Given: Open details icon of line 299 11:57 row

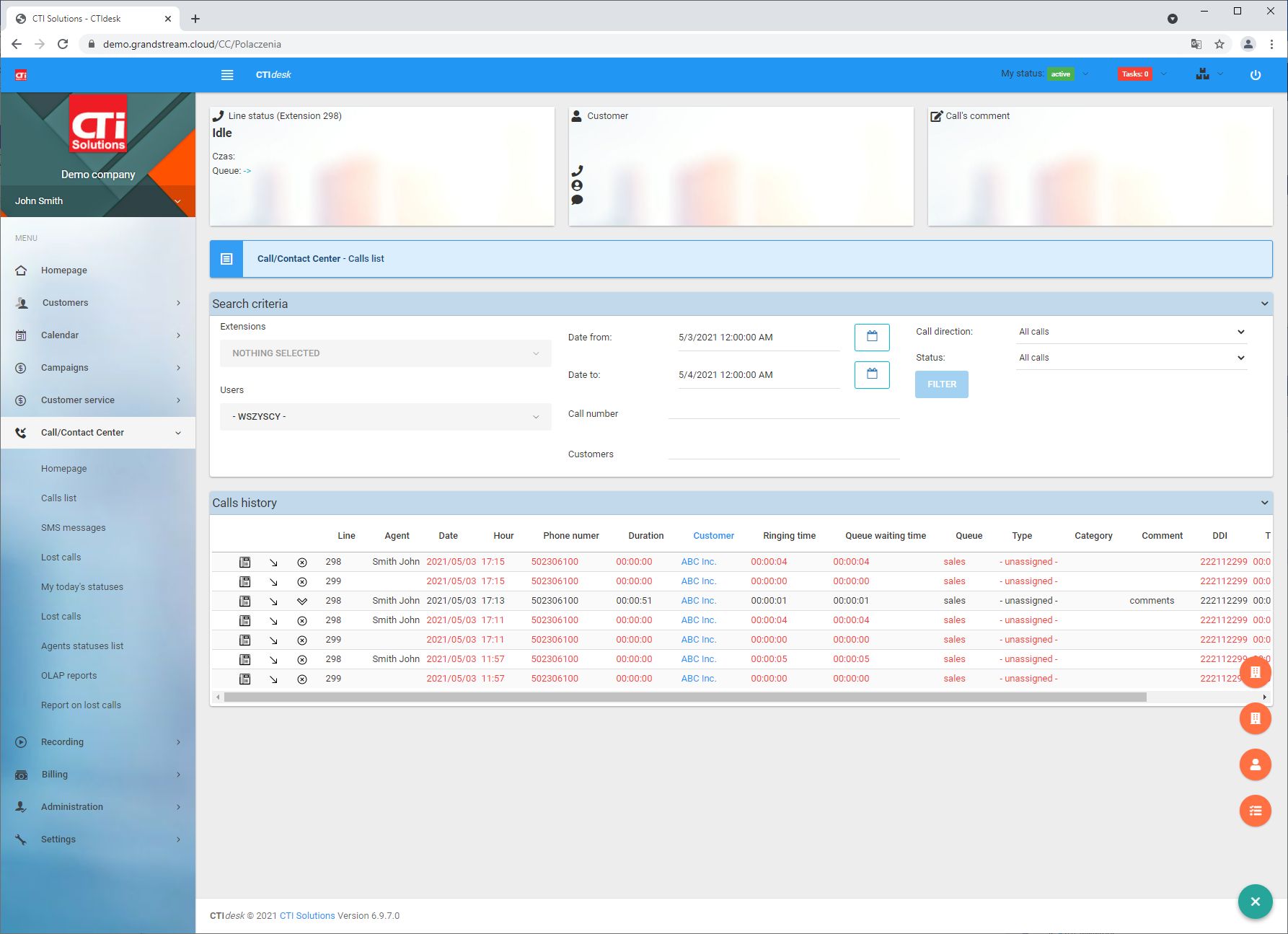Looking at the screenshot, I should [x=244, y=679].
